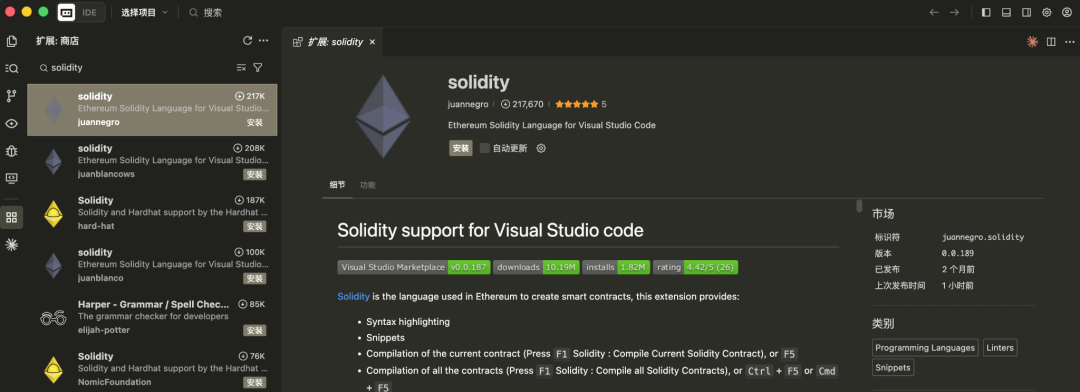Image resolution: width=1080 pixels, height=392 pixels.
Task: Click the filter funnel icon for extensions
Action: (x=258, y=68)
